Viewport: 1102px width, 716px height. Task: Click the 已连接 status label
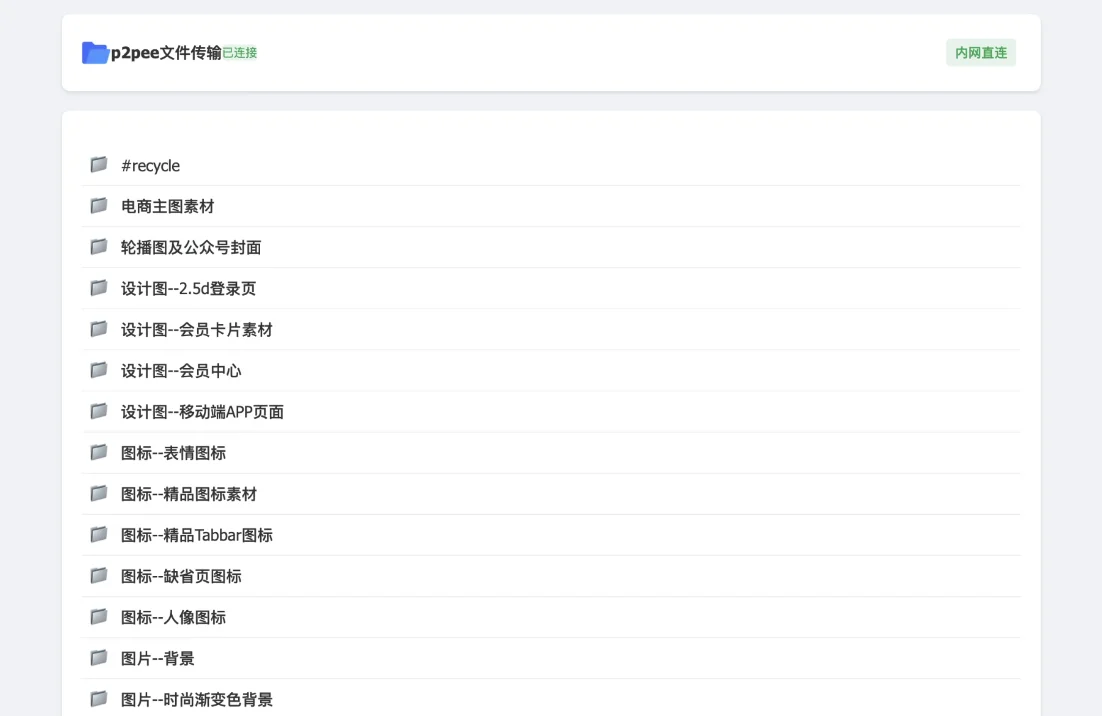(240, 53)
